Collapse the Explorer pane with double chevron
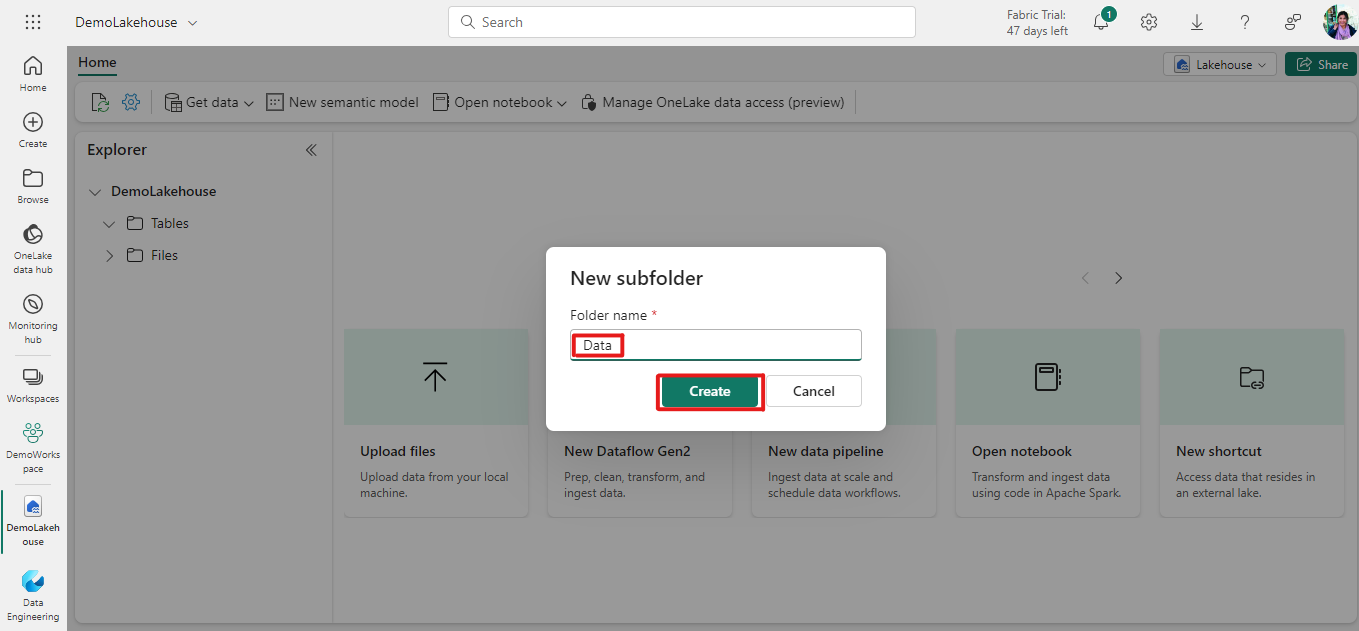1359x631 pixels. click(311, 150)
